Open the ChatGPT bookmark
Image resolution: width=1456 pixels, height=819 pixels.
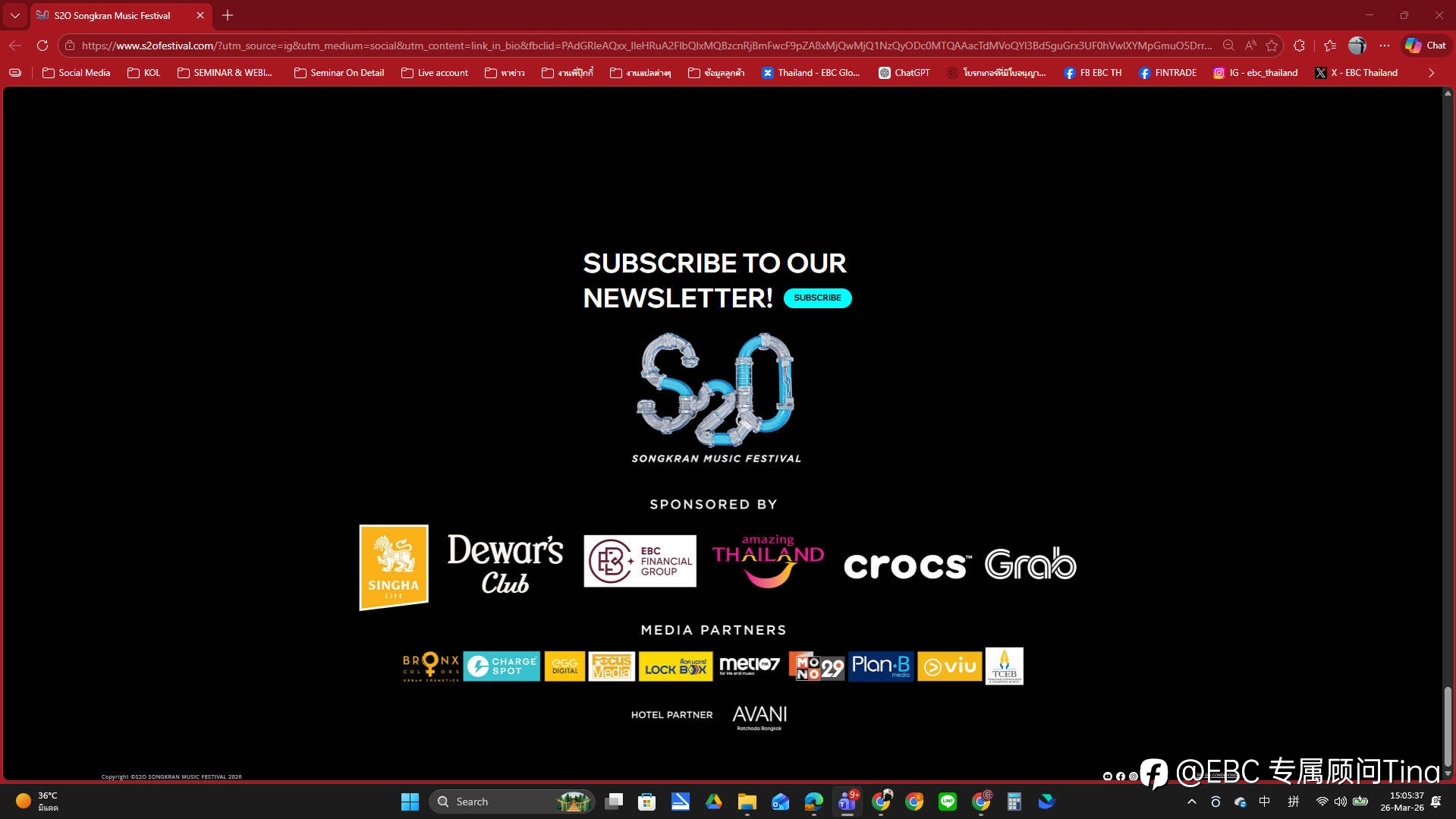tap(904, 73)
